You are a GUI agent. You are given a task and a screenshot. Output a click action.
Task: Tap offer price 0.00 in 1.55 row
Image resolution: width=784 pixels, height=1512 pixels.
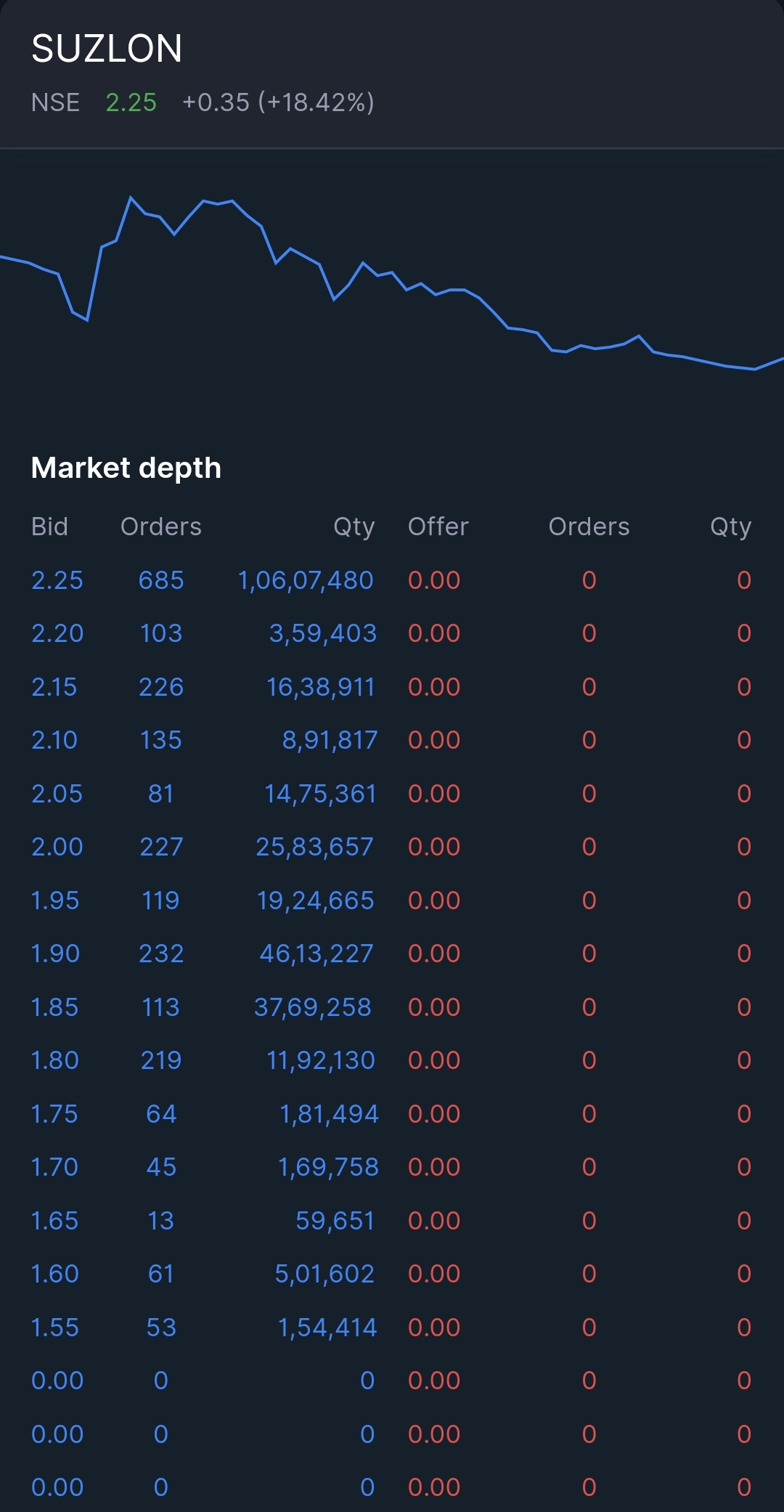pyautogui.click(x=434, y=1328)
